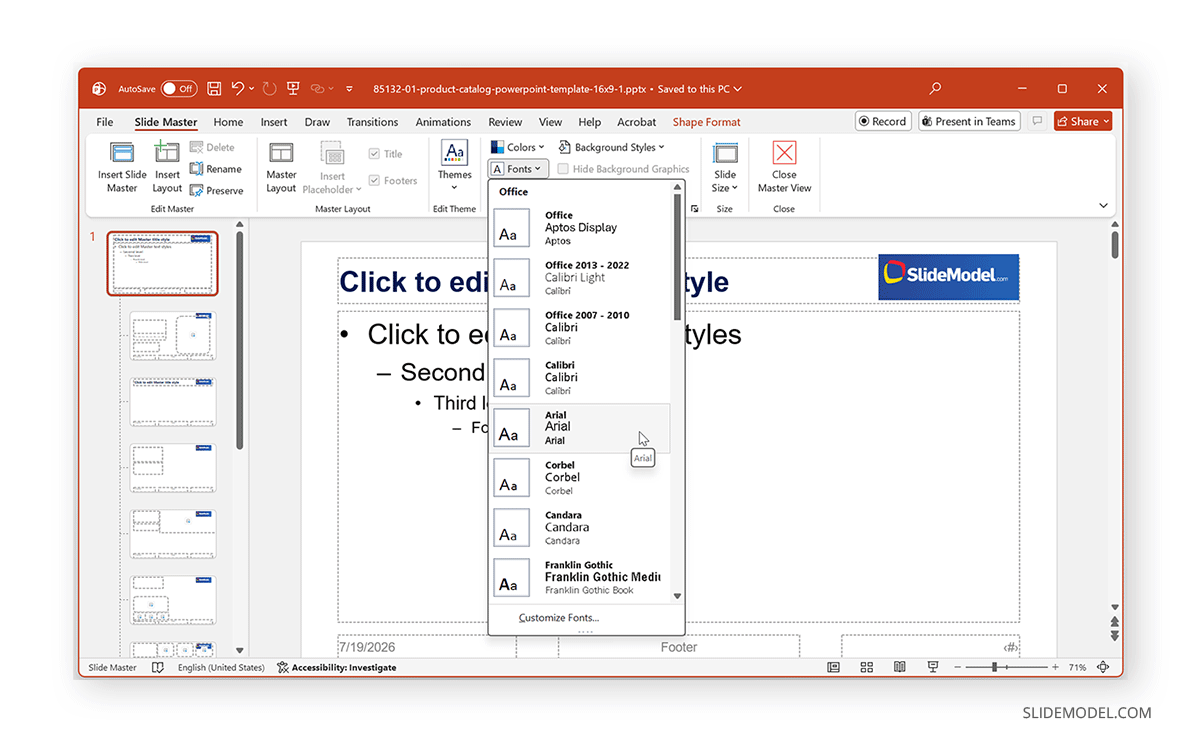
Task: Start presentation from beginning icon
Action: click(293, 89)
